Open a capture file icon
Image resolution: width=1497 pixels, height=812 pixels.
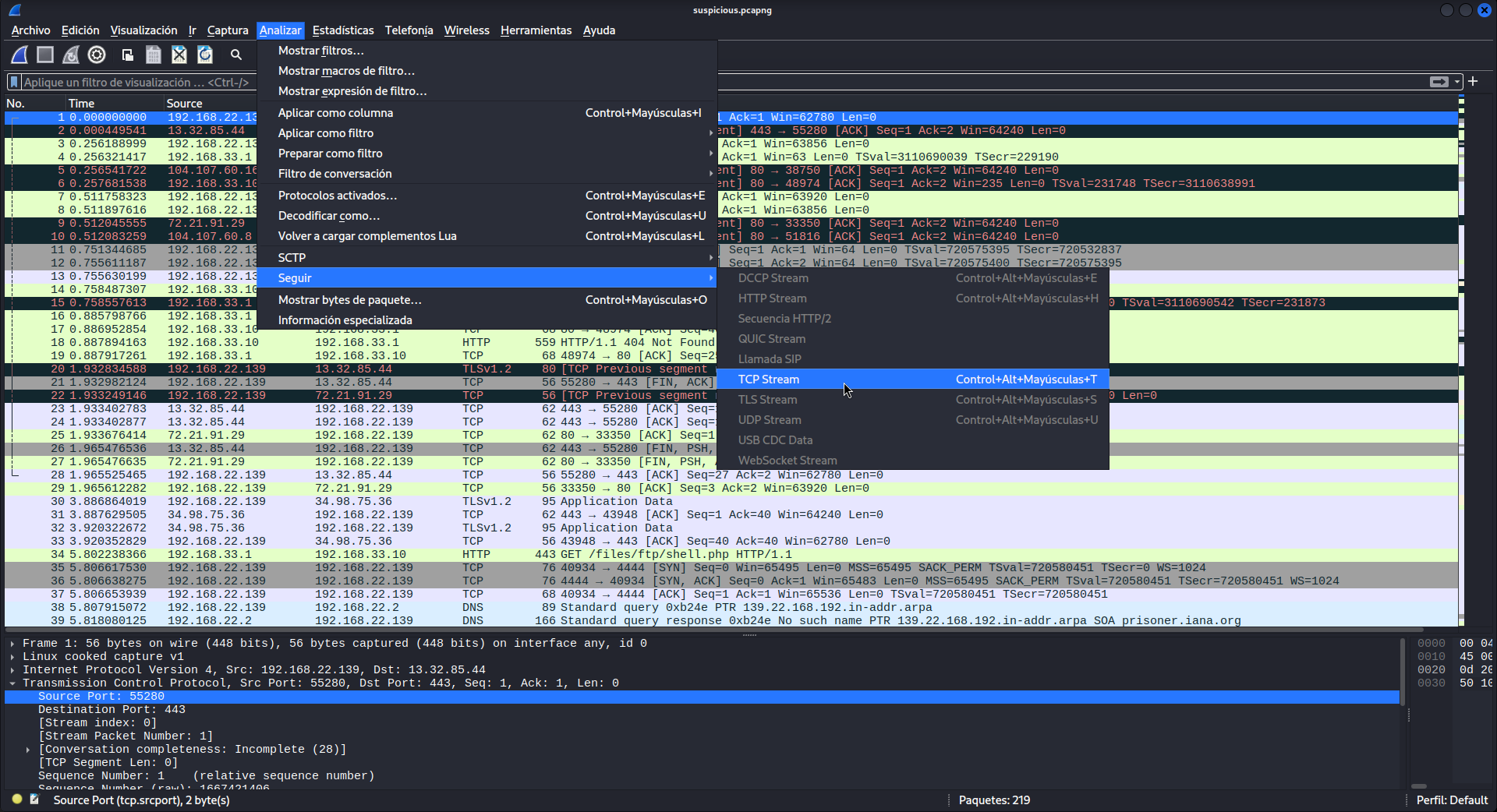[x=127, y=55]
